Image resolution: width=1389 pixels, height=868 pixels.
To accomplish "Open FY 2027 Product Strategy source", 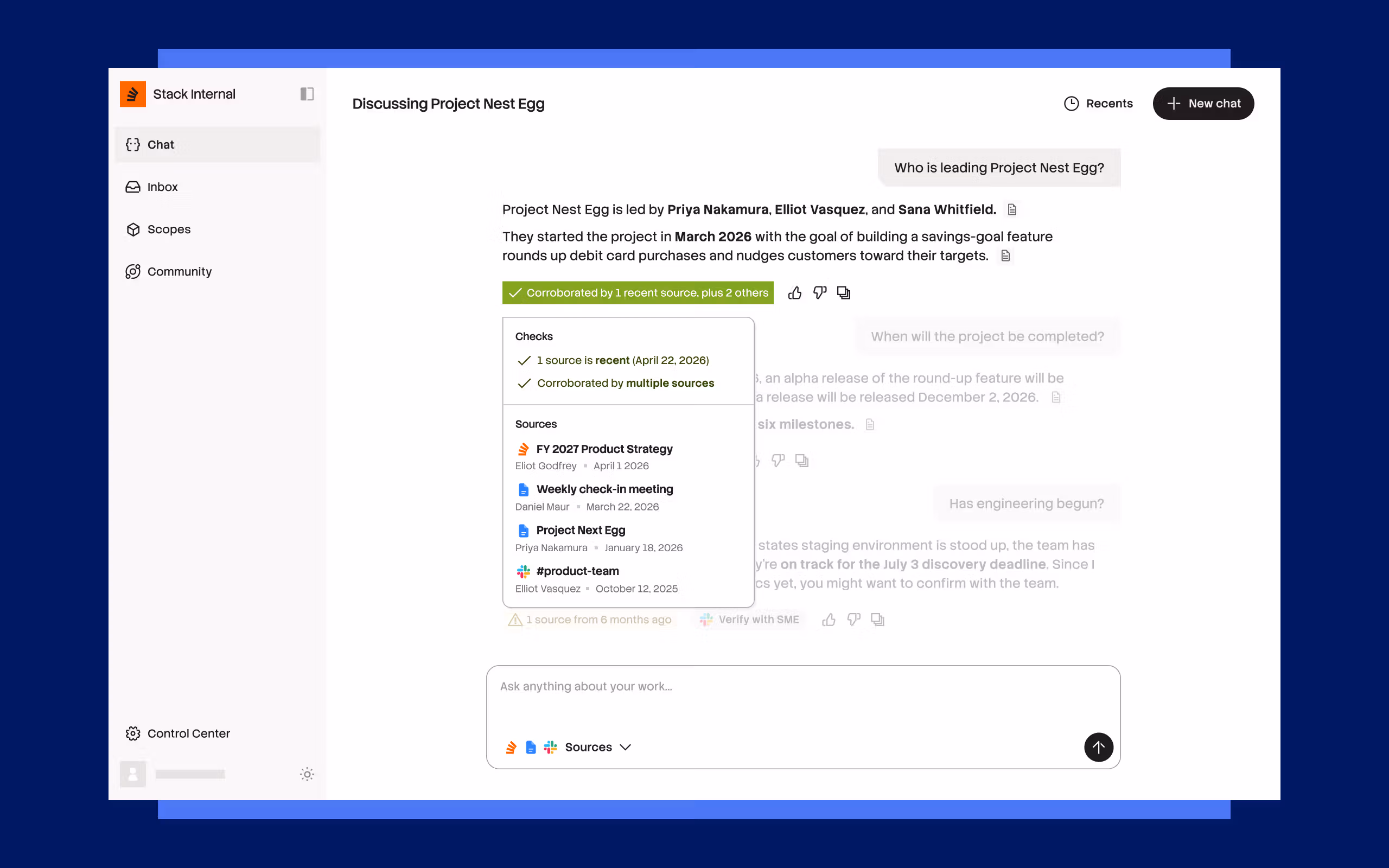I will pyautogui.click(x=604, y=449).
